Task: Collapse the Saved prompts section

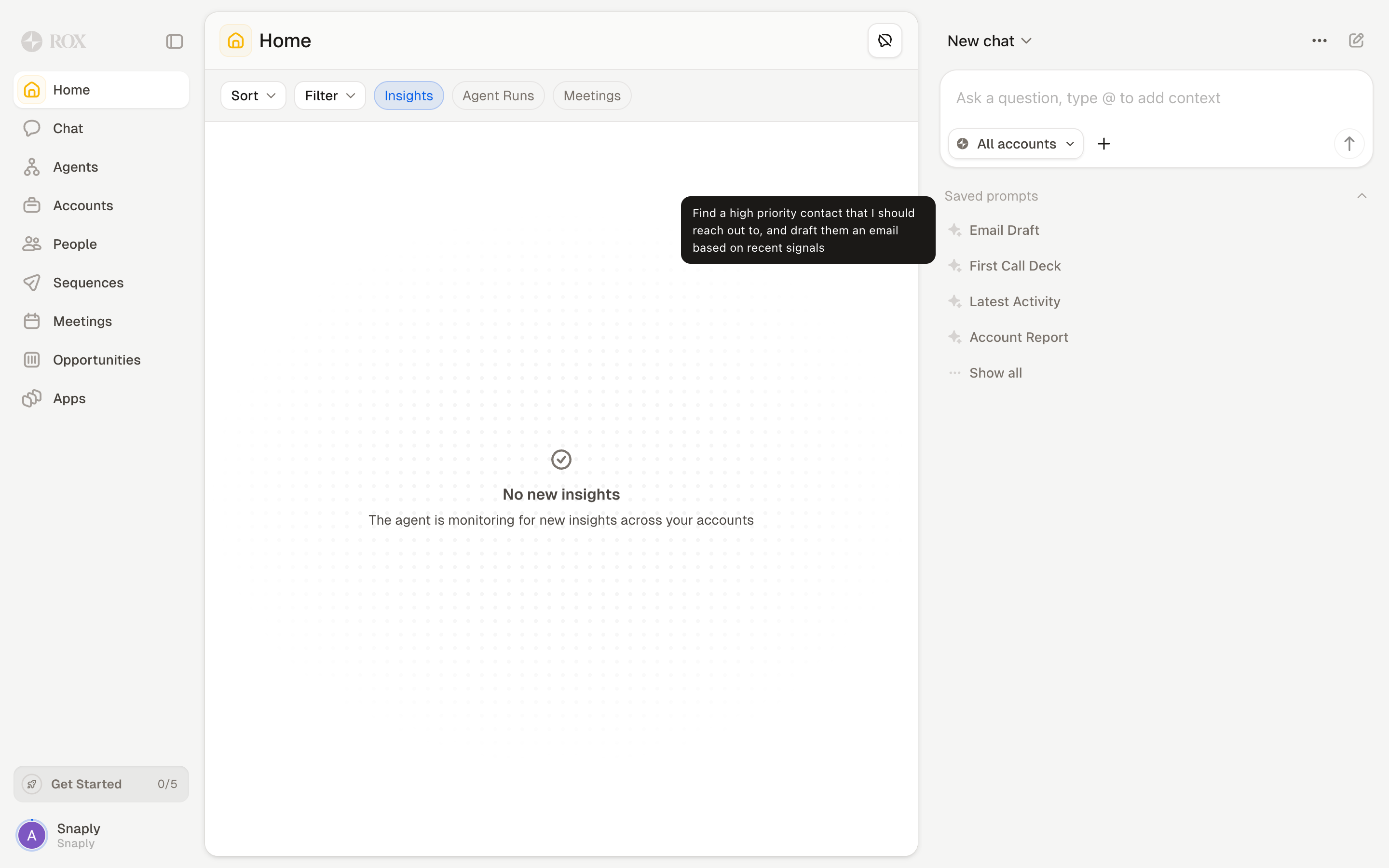Action: 1362,196
